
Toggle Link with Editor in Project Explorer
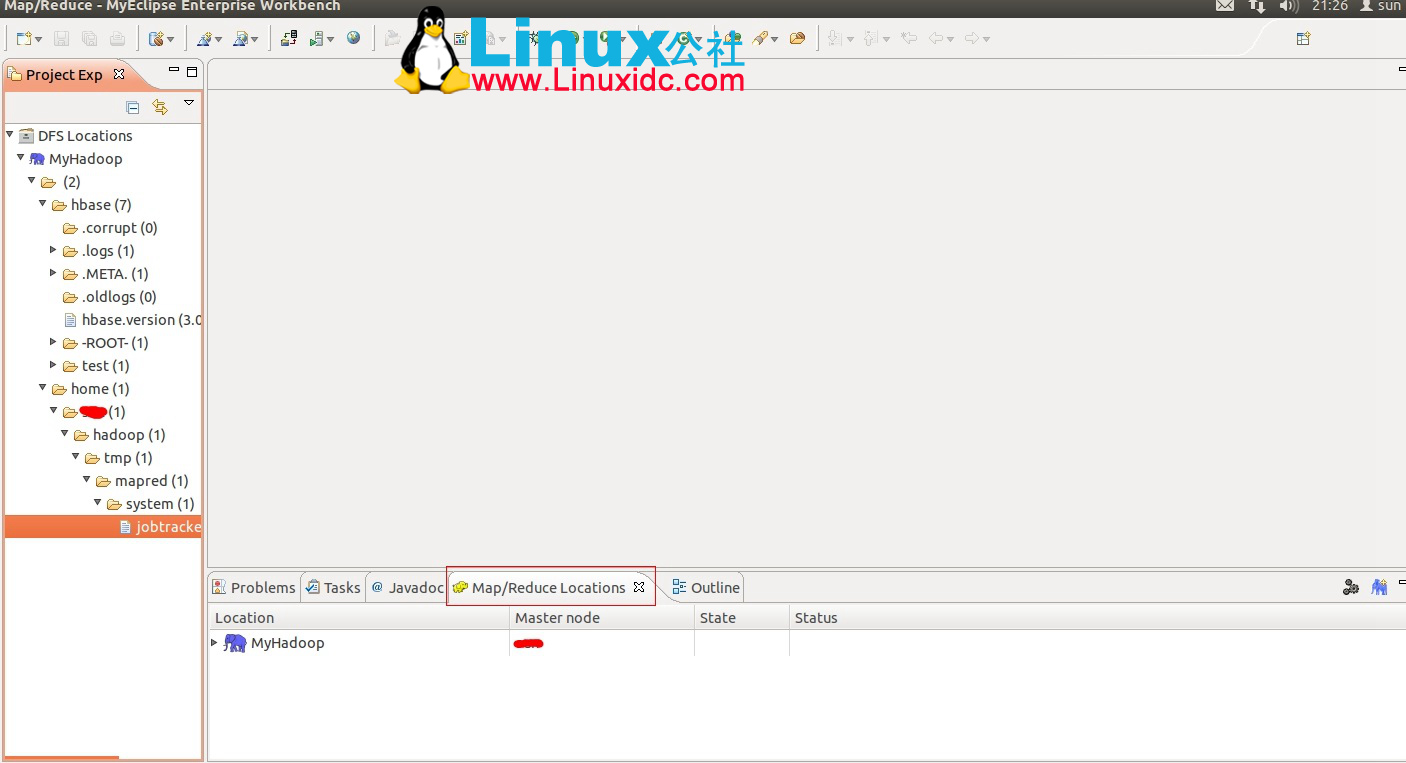coord(158,106)
